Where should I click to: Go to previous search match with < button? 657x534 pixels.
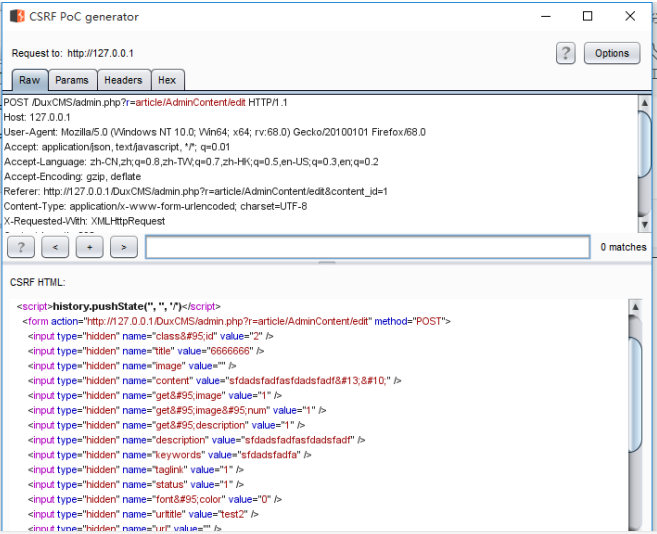pos(55,247)
